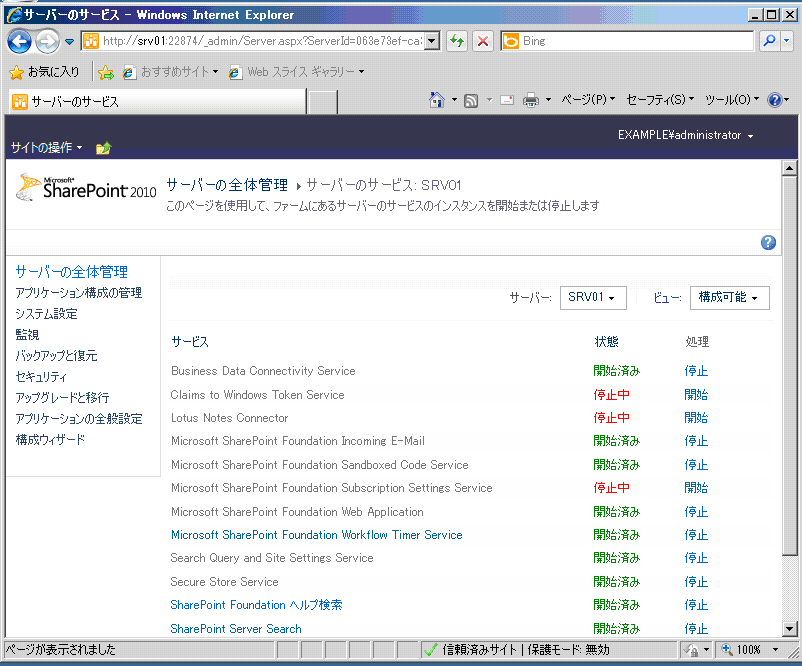
Task: Click the red Stop loading icon
Action: (482, 41)
